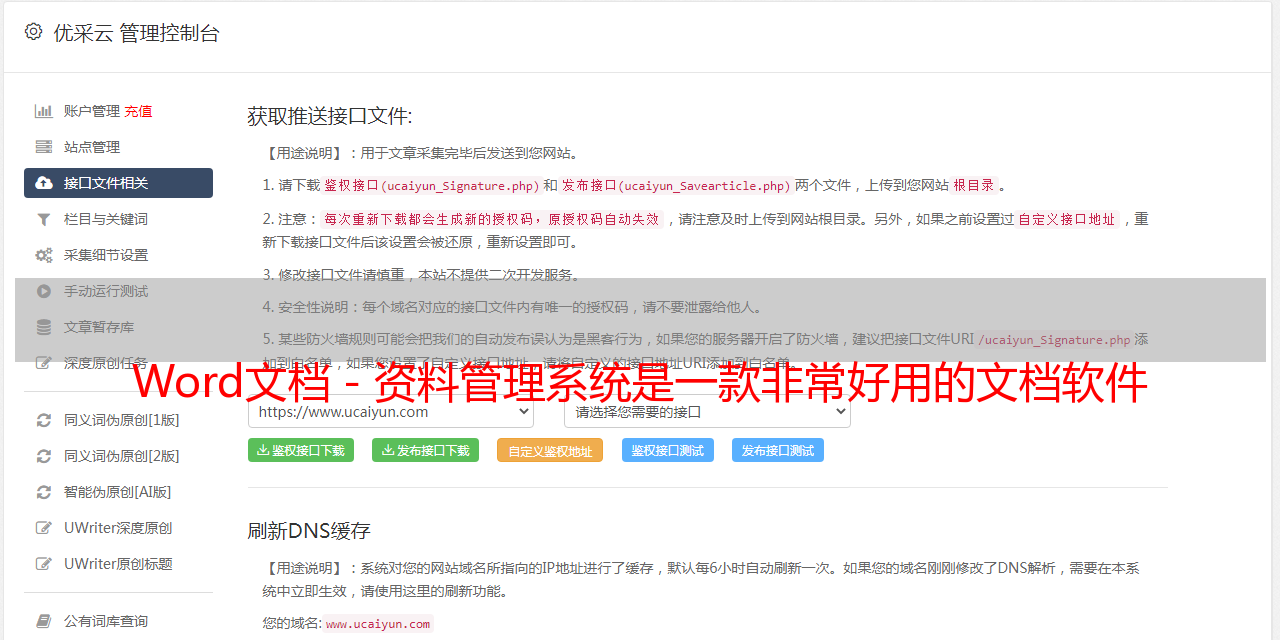Click the cloud upload icon for 接口文件相关

click(44, 183)
